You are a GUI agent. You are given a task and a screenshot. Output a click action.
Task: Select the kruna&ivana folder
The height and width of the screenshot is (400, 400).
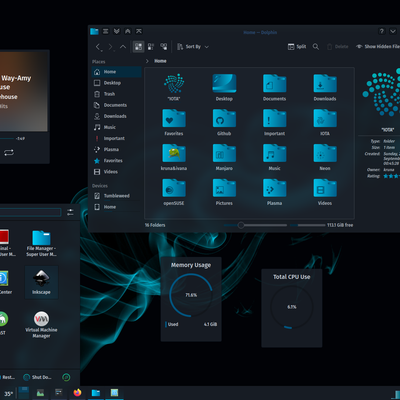pyautogui.click(x=174, y=157)
